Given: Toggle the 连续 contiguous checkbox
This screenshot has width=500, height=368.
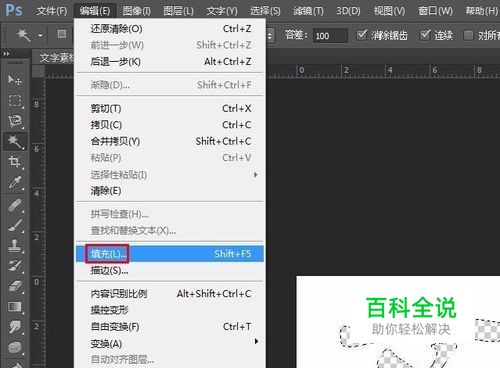Looking at the screenshot, I should pos(425,35).
